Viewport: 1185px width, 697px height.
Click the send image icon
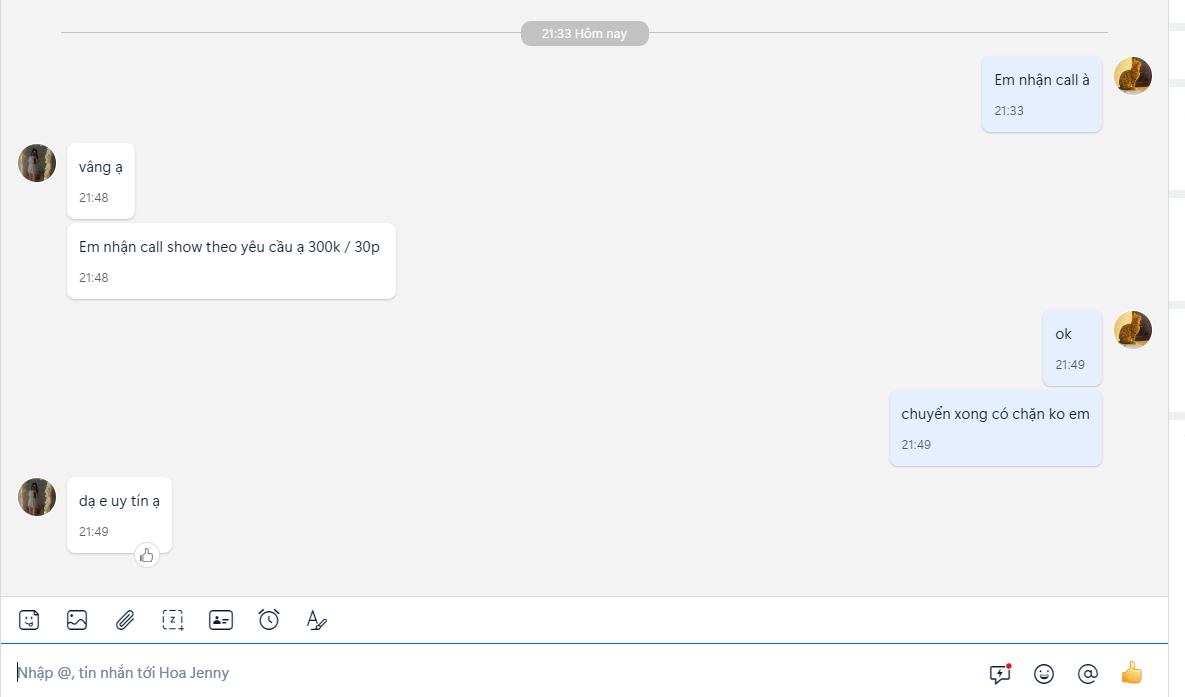77,620
